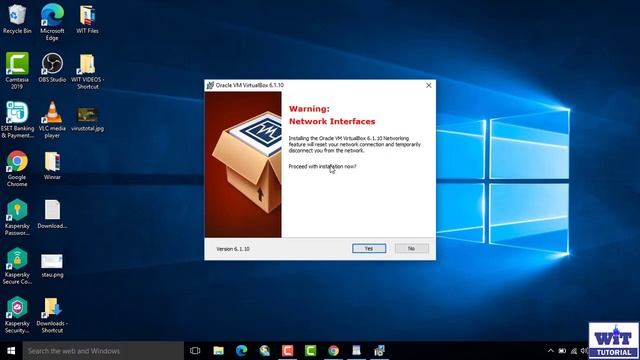Select the Camtasia 2019 desktop shortcut
640x360 pixels.
tap(17, 71)
